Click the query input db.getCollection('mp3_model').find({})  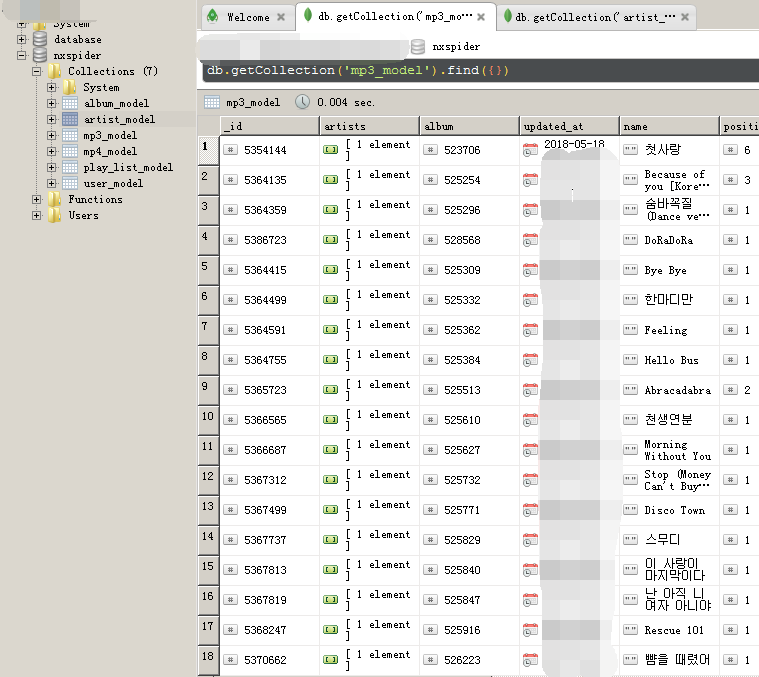tap(480, 71)
